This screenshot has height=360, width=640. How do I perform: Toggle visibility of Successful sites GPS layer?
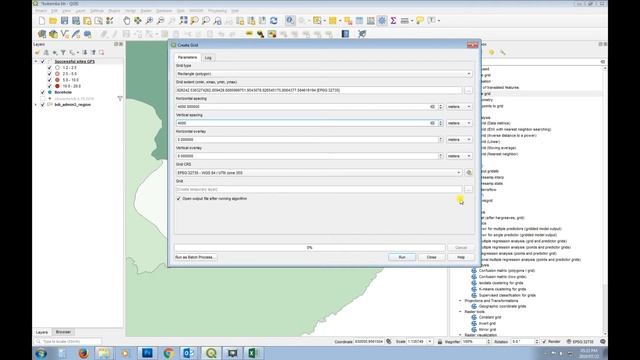coord(42,62)
